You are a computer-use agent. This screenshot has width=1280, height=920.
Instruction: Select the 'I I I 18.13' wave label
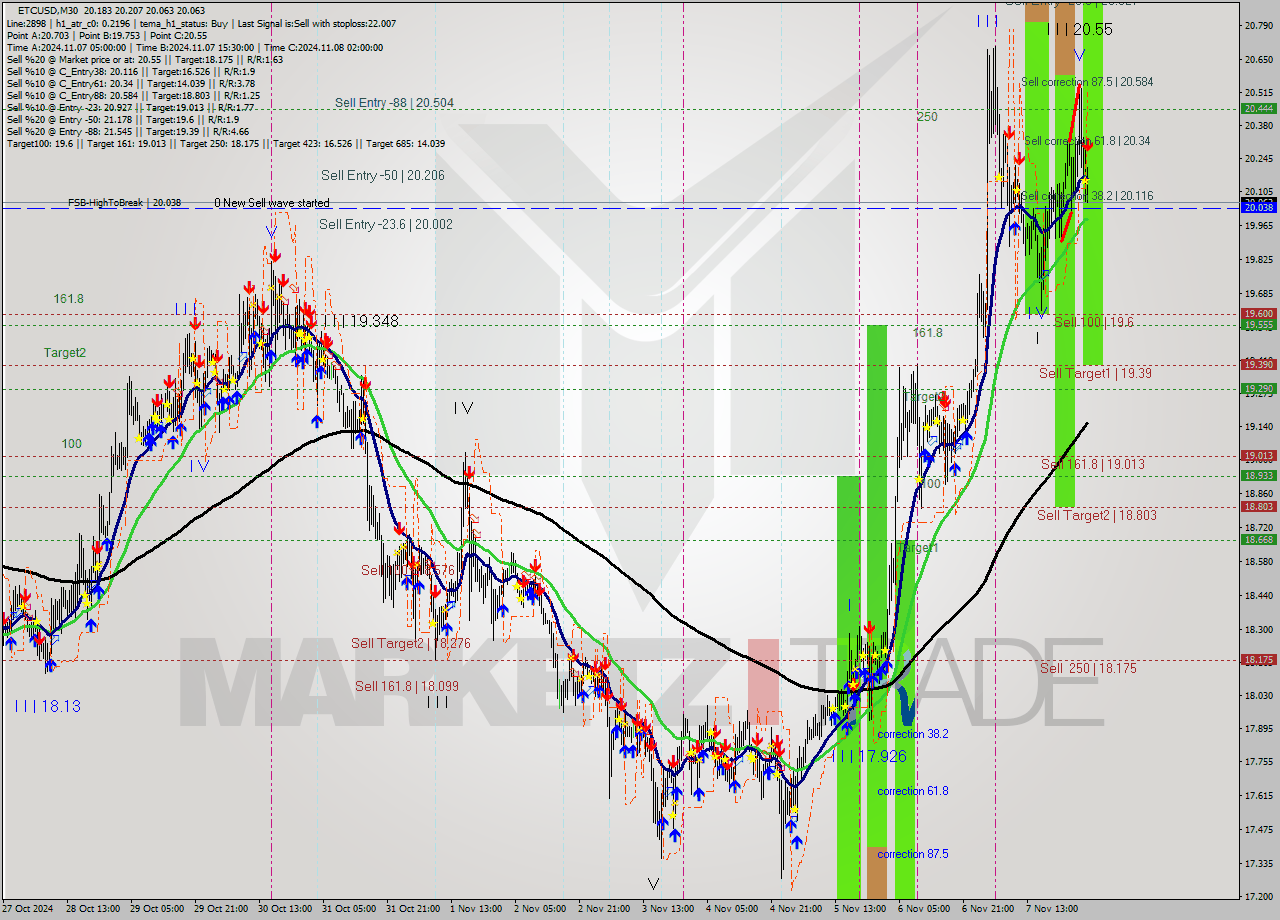point(47,706)
